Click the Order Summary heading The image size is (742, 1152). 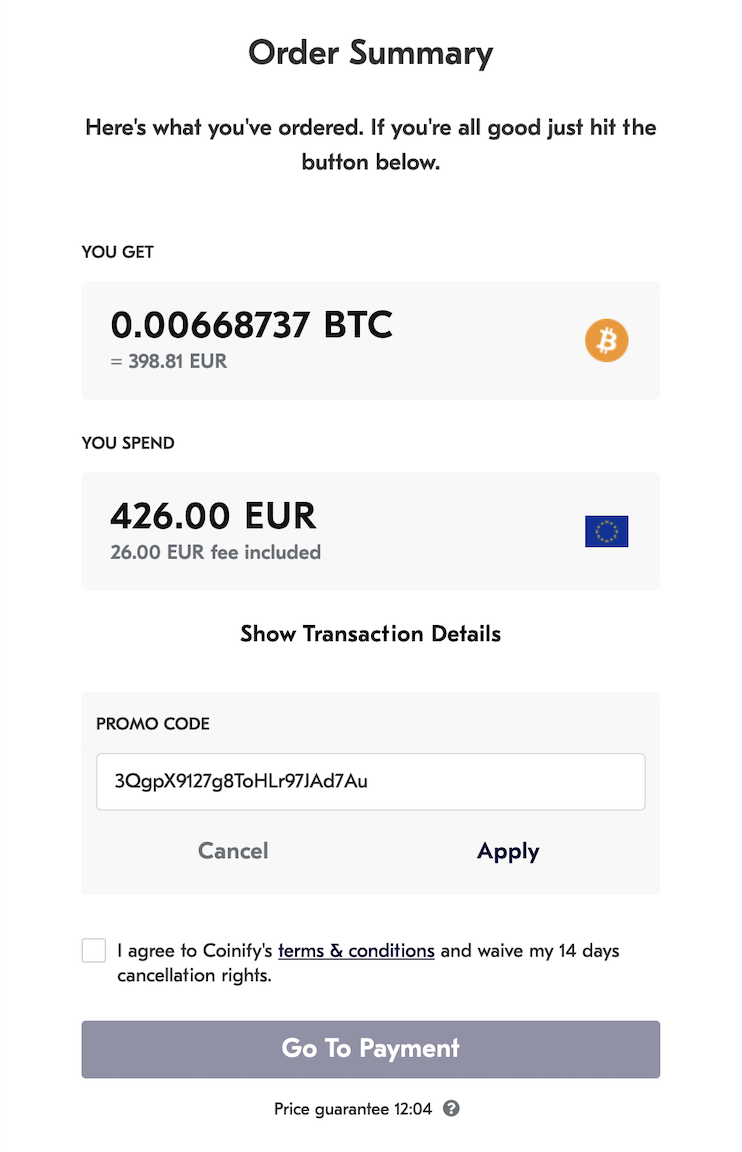(370, 52)
